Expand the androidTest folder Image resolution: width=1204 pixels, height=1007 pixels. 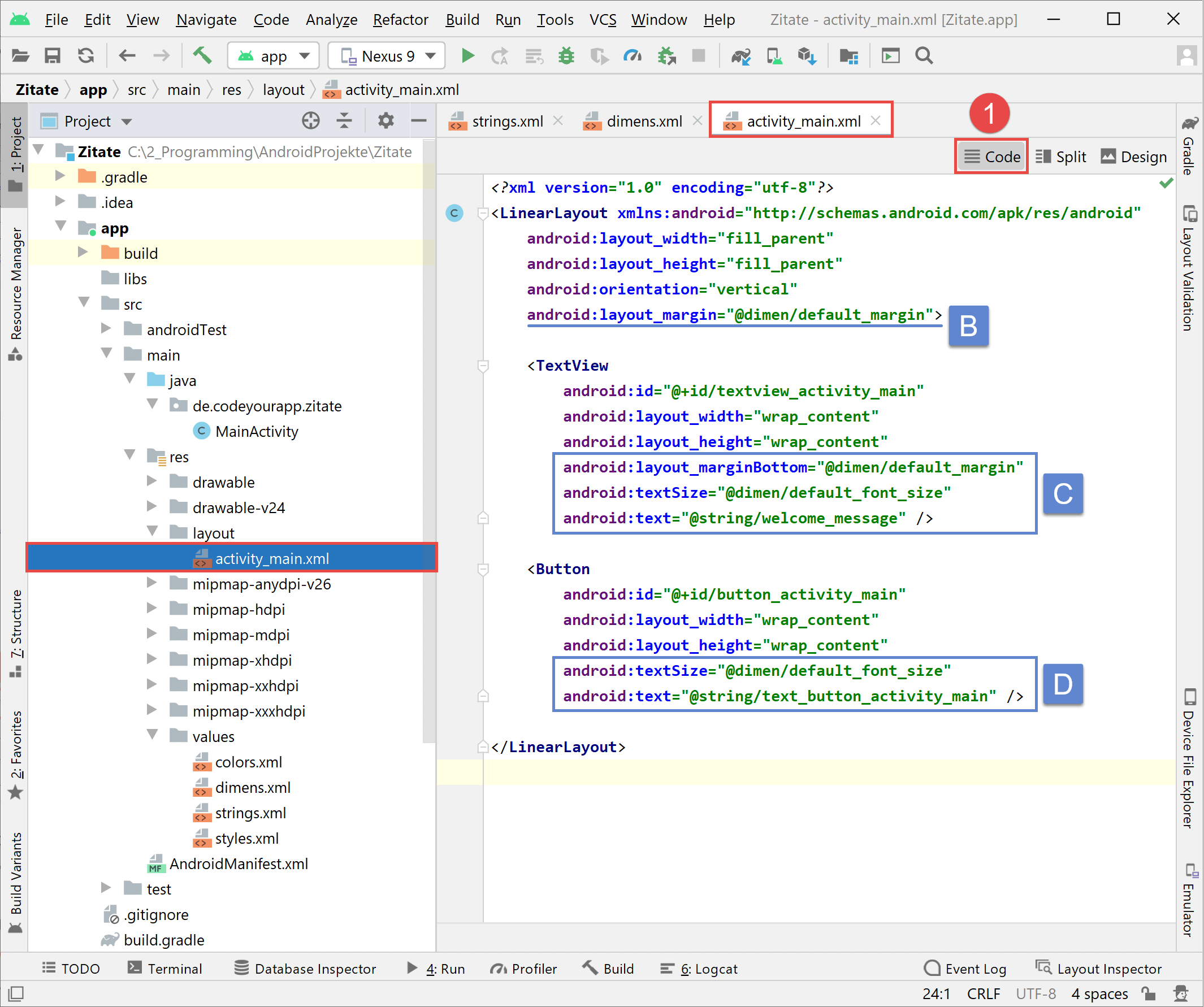(106, 328)
